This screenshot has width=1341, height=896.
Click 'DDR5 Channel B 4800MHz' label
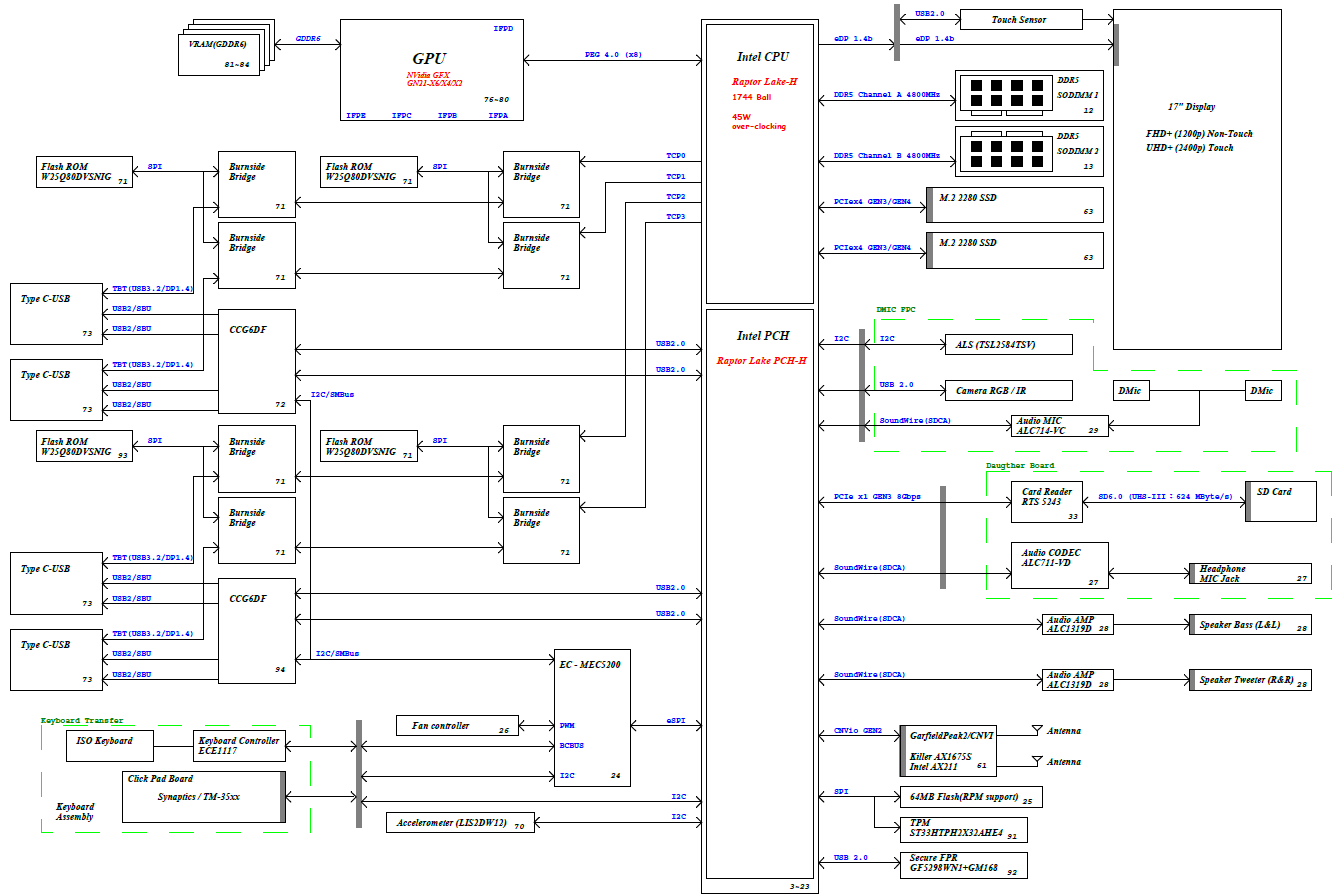click(x=887, y=156)
